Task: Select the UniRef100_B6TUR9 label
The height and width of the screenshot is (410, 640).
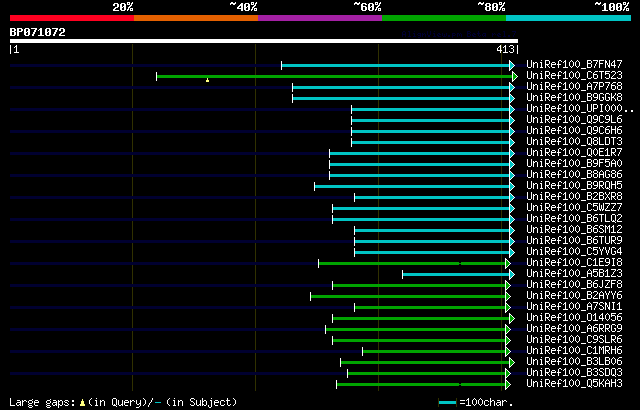Action: click(x=574, y=240)
